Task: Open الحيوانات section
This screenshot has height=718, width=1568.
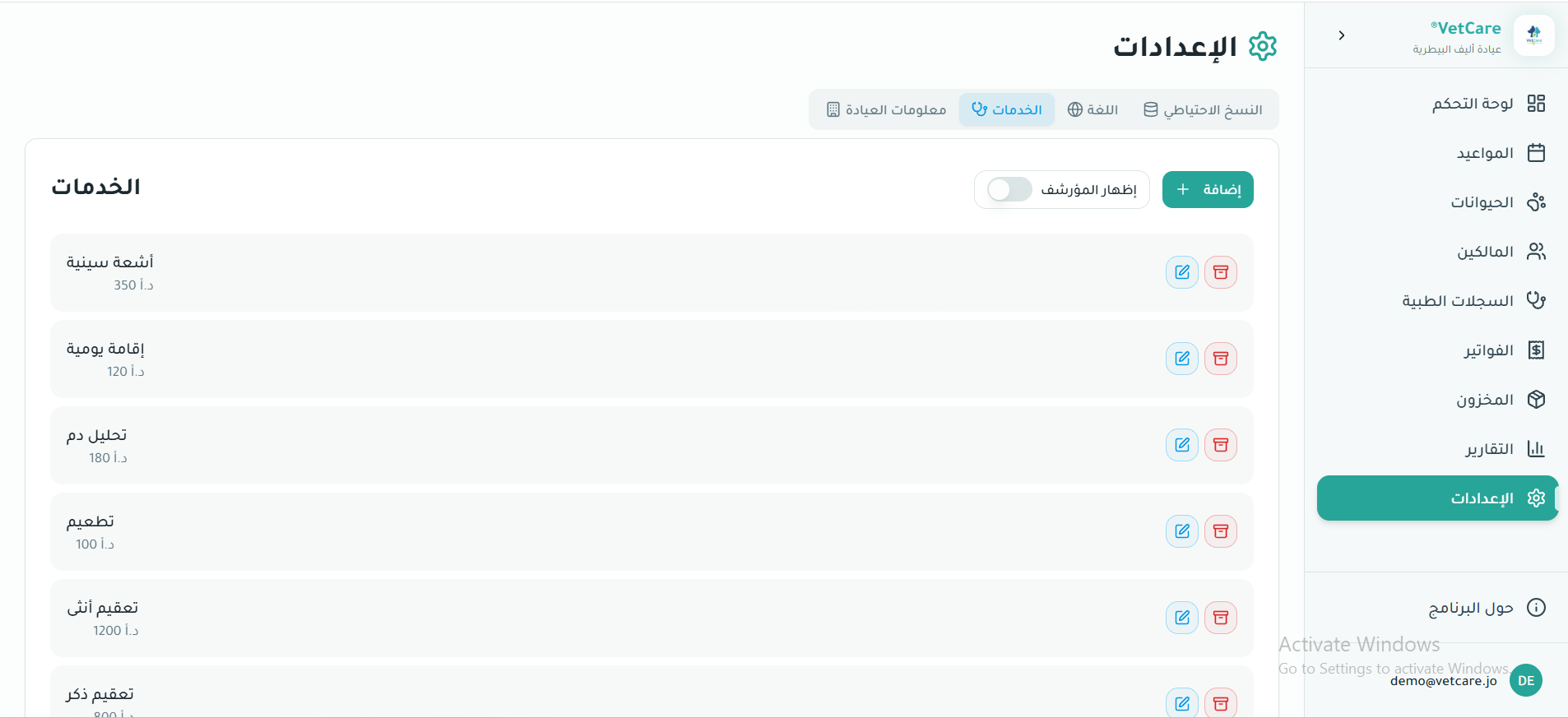Action: pyautogui.click(x=1437, y=202)
